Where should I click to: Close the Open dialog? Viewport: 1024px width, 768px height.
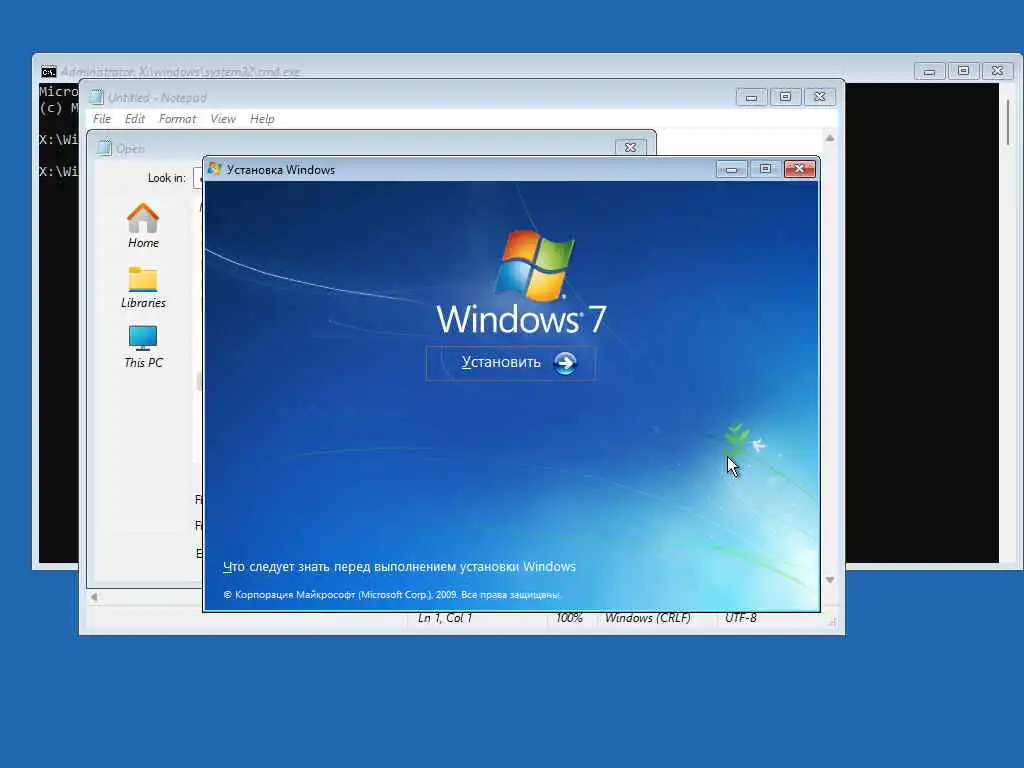click(631, 148)
